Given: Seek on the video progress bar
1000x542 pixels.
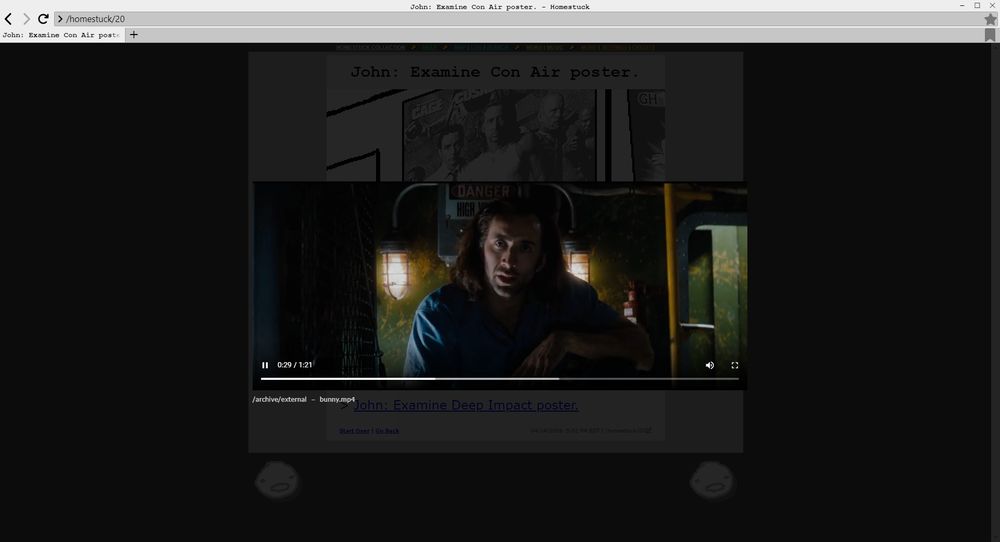Looking at the screenshot, I should click(499, 379).
